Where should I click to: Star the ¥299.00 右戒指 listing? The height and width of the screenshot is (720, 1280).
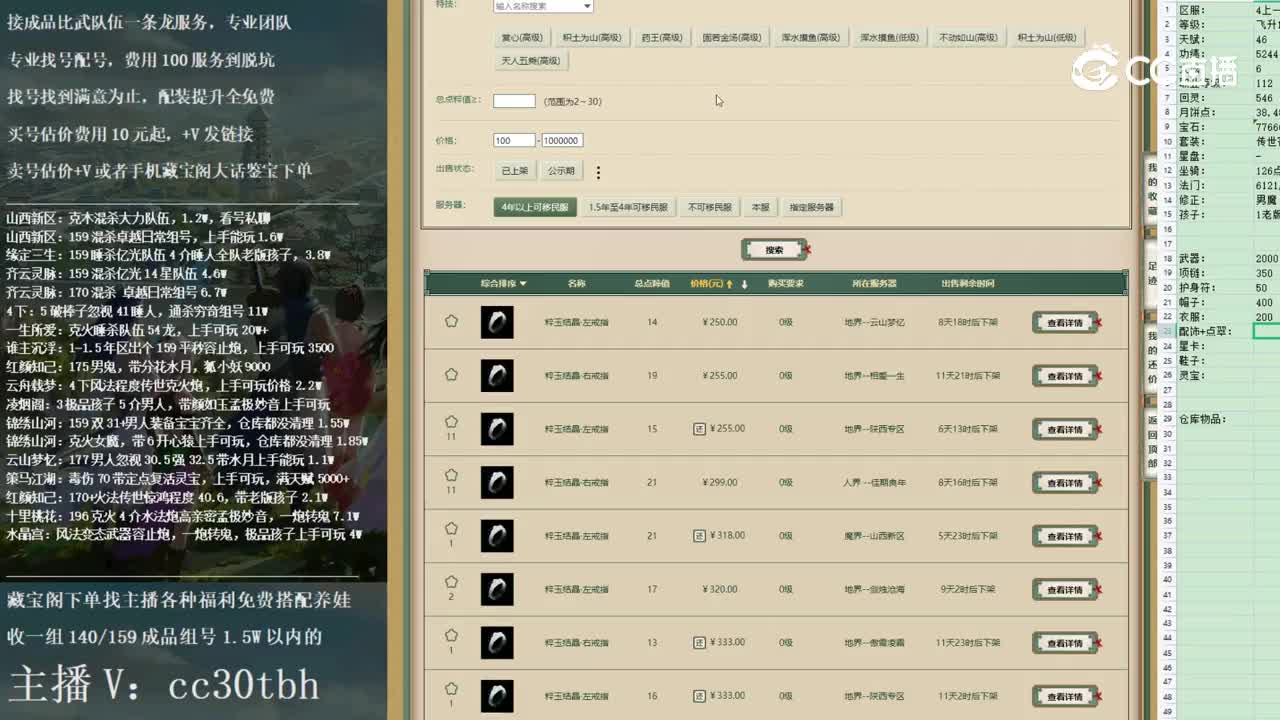pos(451,475)
